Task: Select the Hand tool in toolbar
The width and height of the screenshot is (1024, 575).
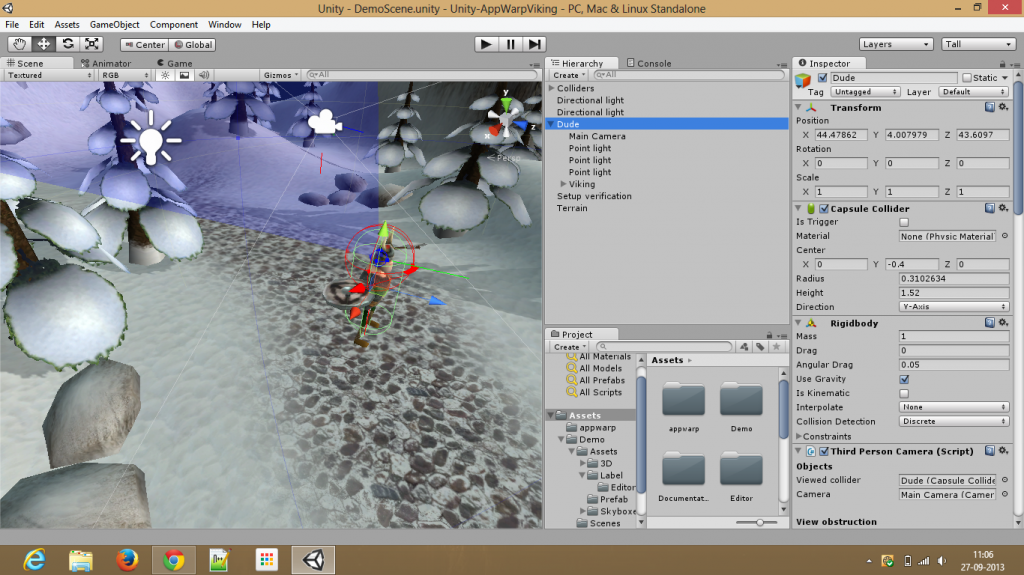Action: pos(20,44)
